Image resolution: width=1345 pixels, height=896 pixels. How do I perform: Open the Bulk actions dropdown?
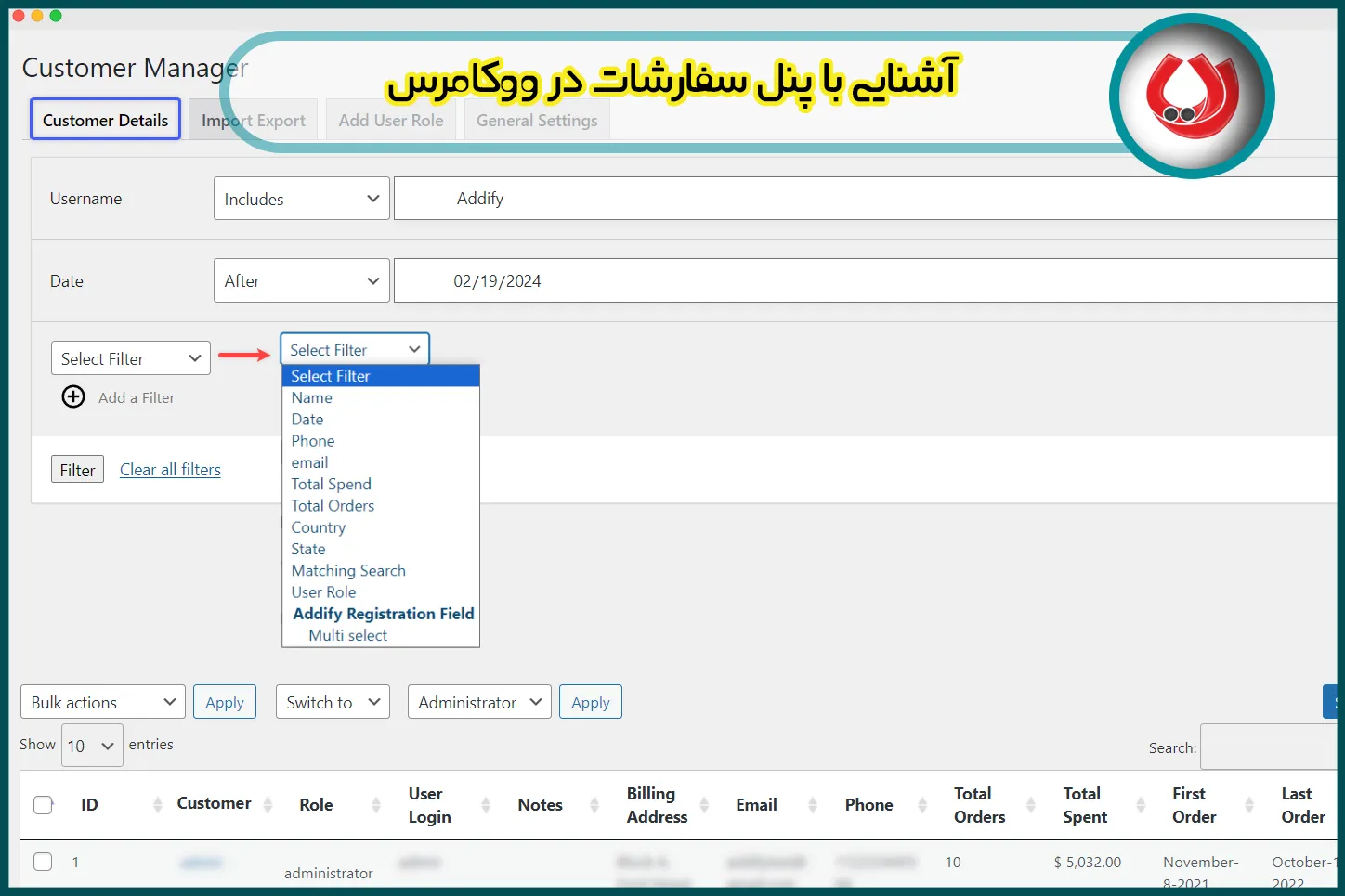pyautogui.click(x=103, y=702)
